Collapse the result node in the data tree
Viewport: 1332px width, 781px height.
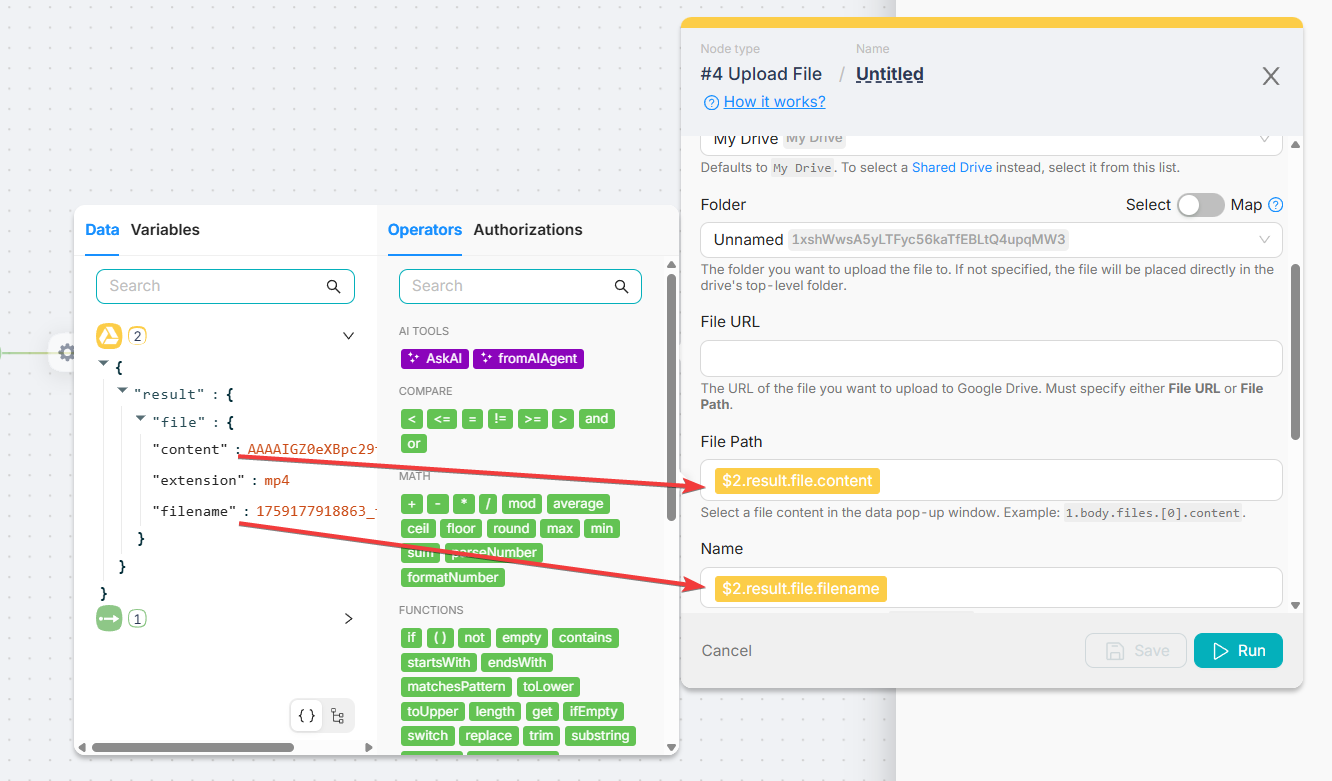pos(121,393)
